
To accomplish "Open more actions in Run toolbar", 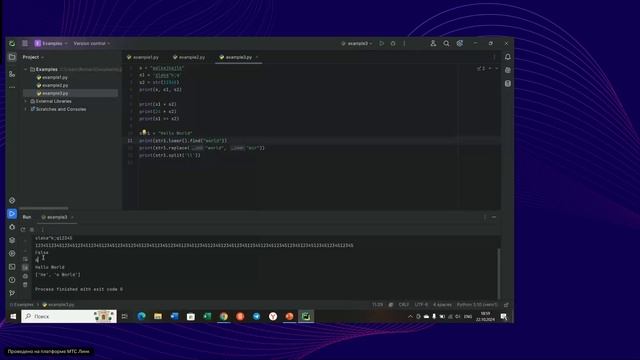I will [x=42, y=229].
